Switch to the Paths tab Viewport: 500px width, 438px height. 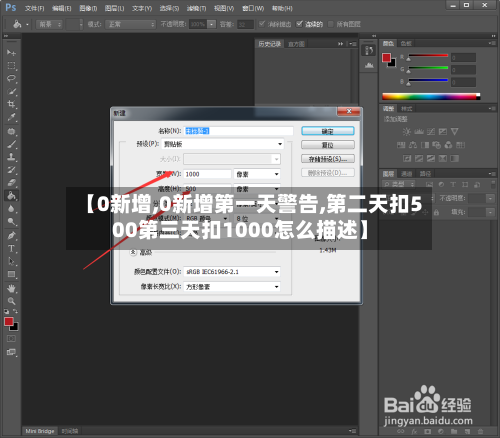click(425, 174)
